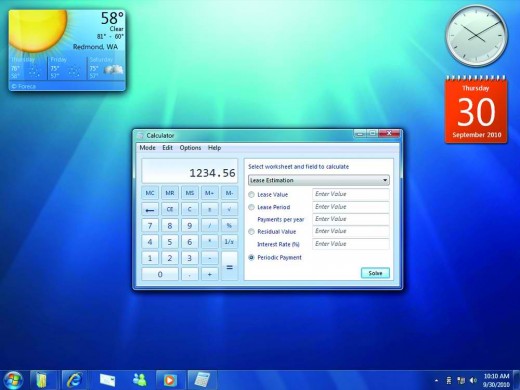Expand the Lease Estimation worksheet dropdown
This screenshot has width=520, height=390.
319,180
